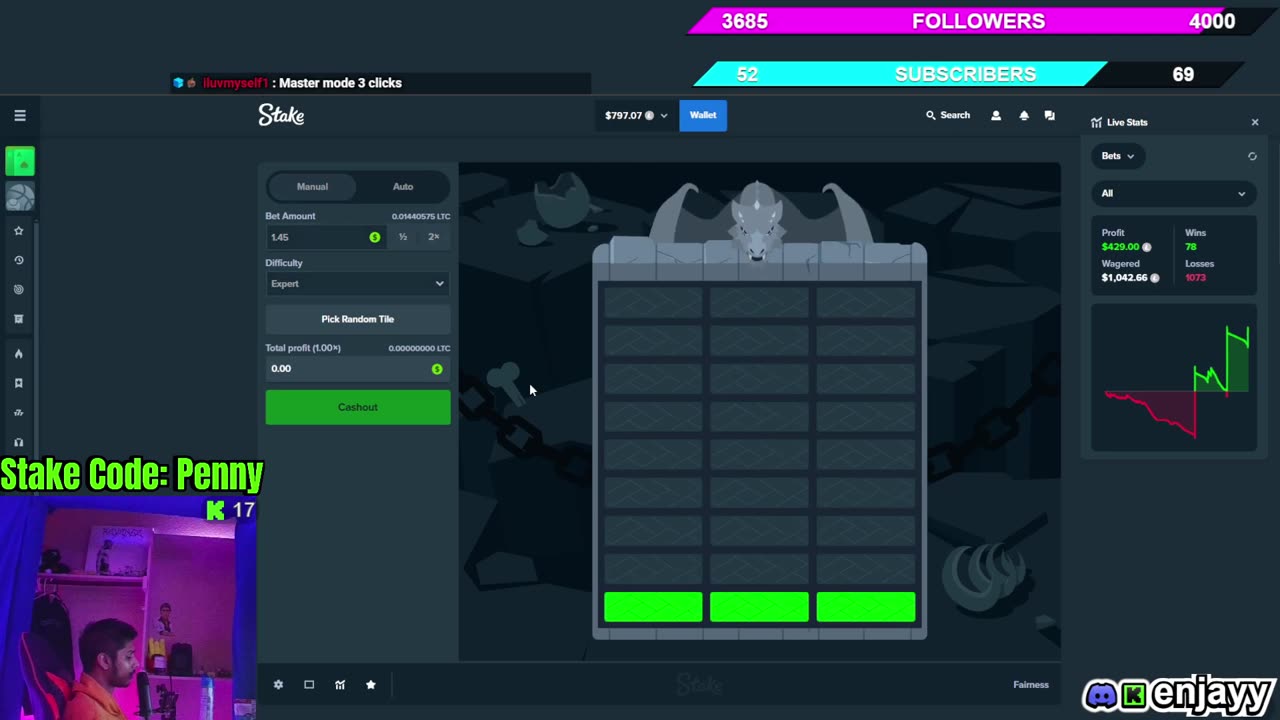Image resolution: width=1280 pixels, height=720 pixels.
Task: Reset live stats with refresh icon
Action: point(1252,156)
